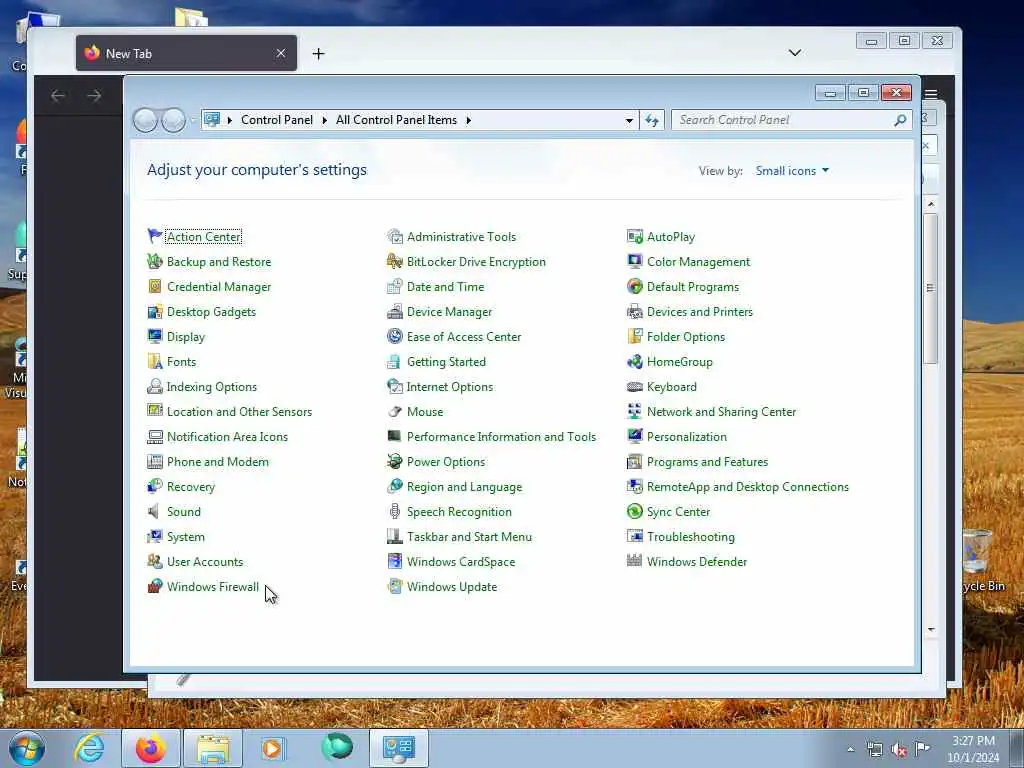
Task: Open the Device Manager icon
Action: pyautogui.click(x=394, y=312)
